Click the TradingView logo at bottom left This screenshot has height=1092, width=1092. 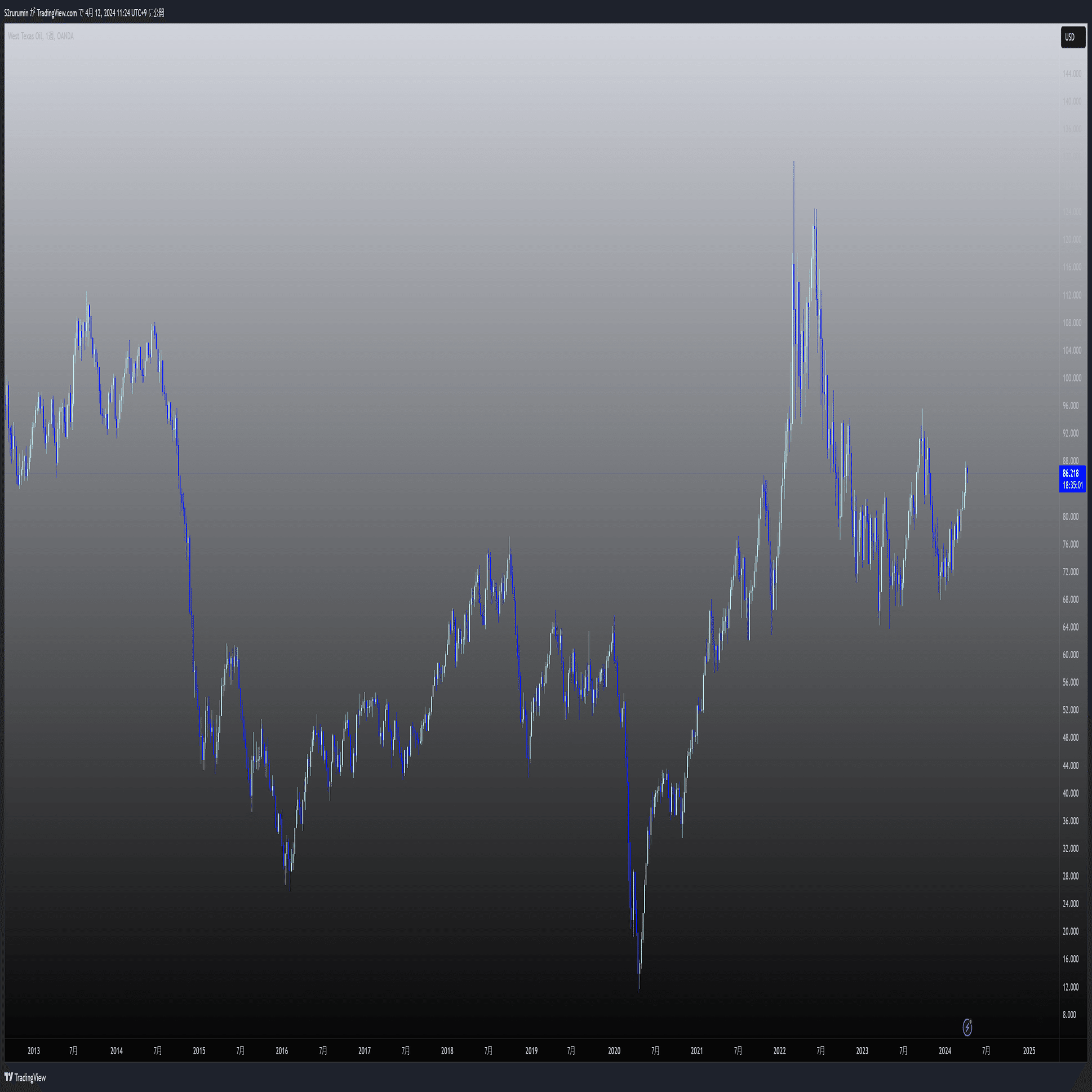click(25, 1078)
